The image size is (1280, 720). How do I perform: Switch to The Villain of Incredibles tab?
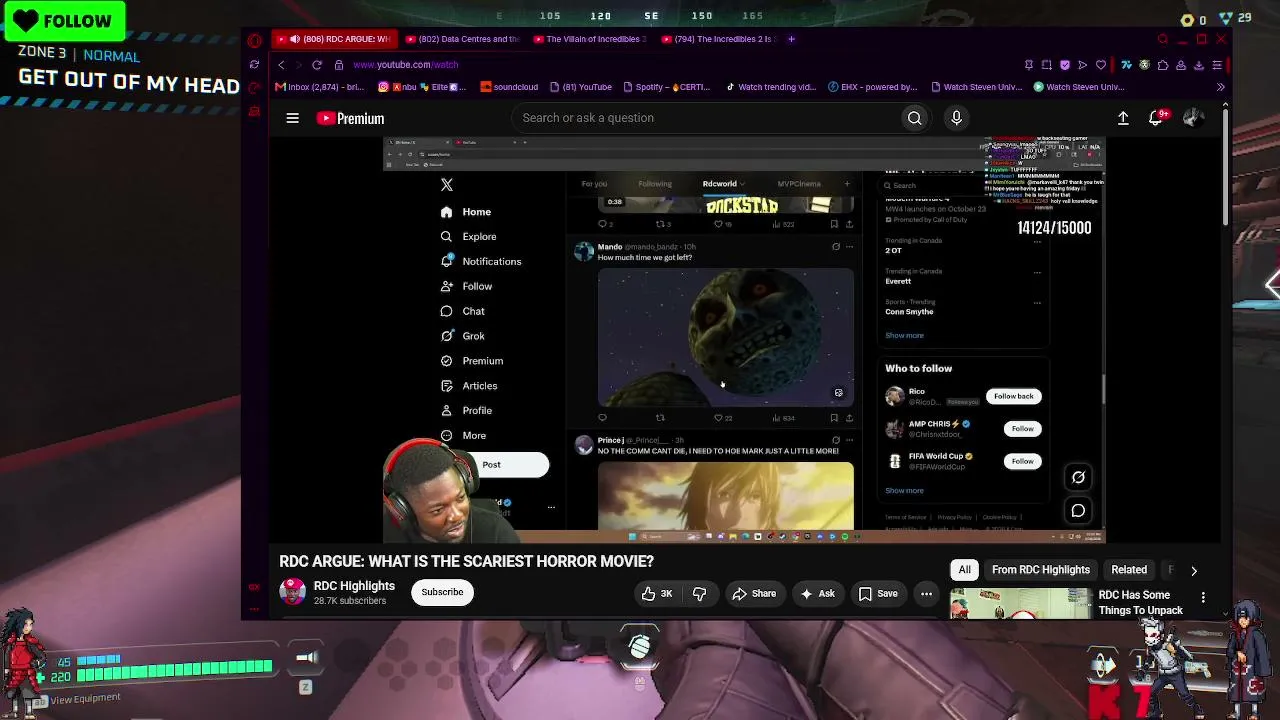[590, 39]
